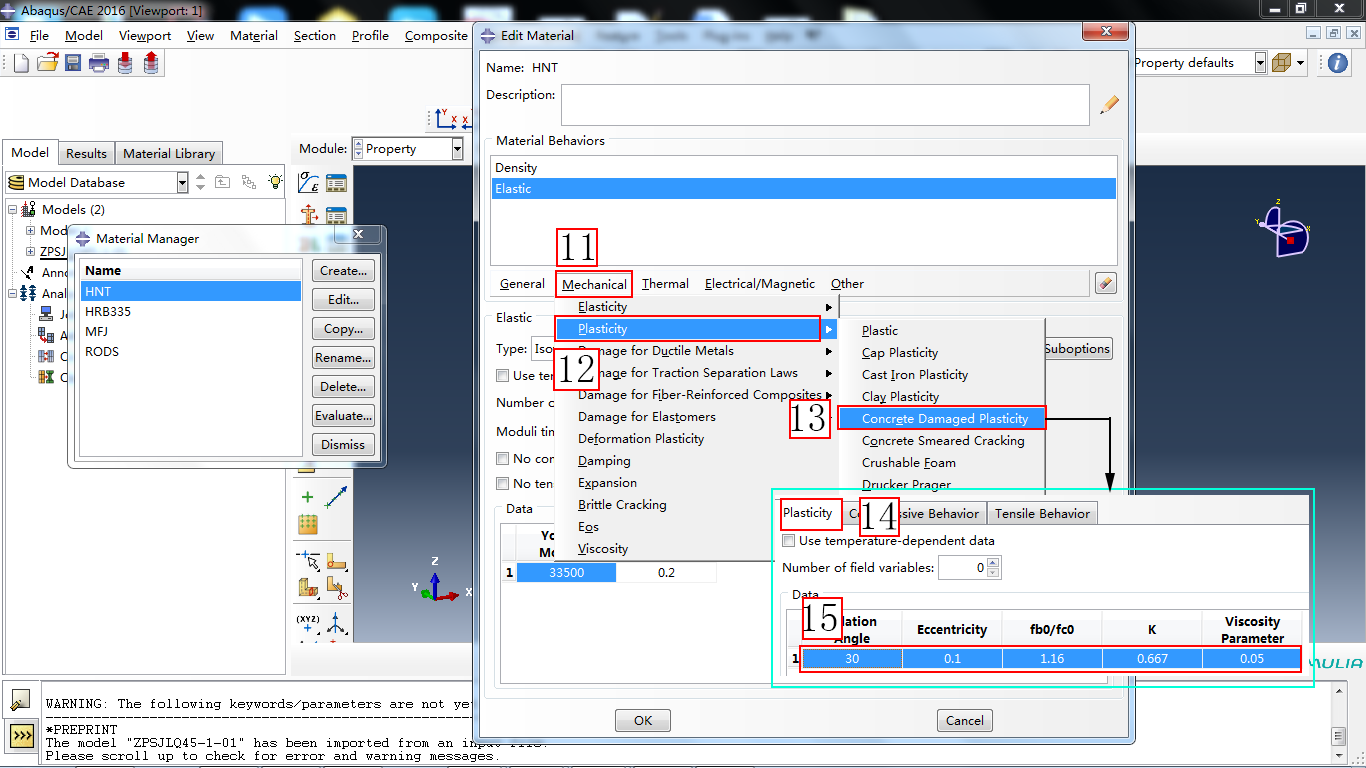Click the Create... button in Material Manager
Image resolution: width=1366 pixels, height=768 pixels.
point(343,271)
